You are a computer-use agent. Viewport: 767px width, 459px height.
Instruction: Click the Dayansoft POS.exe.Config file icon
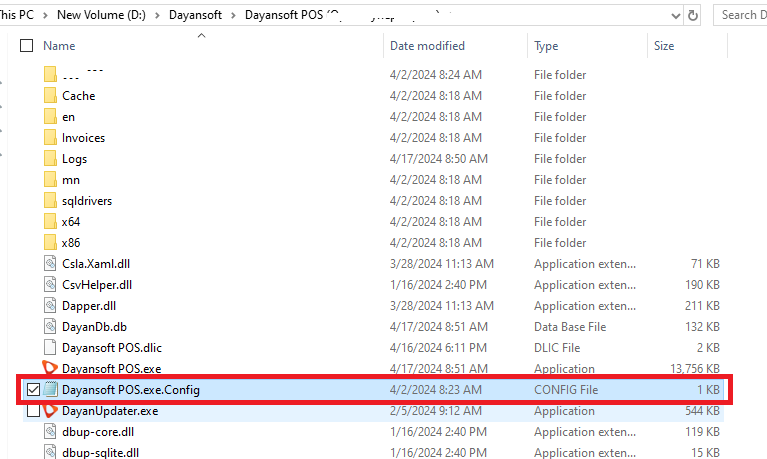click(50, 390)
